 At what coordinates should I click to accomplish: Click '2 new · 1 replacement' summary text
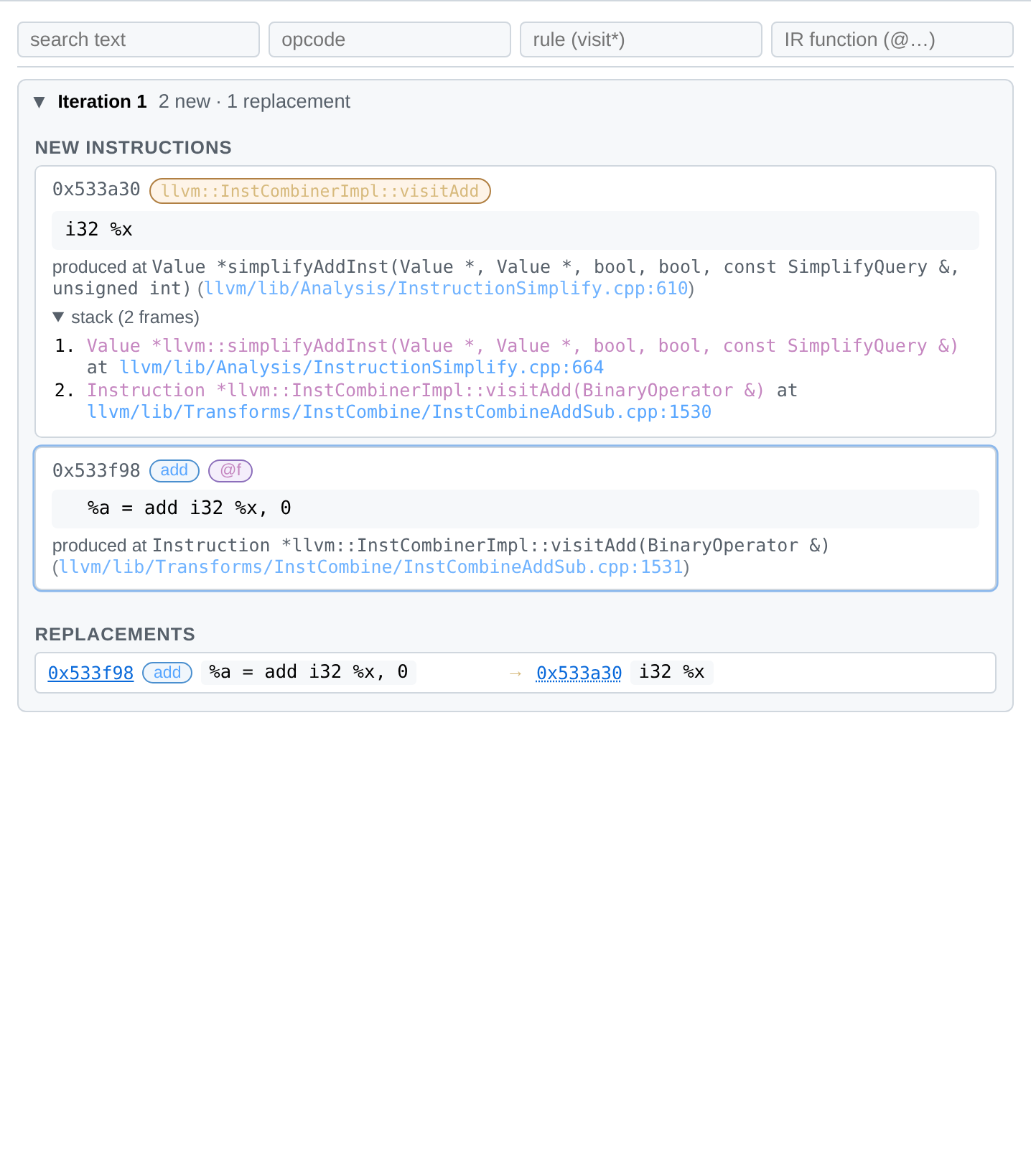(254, 102)
